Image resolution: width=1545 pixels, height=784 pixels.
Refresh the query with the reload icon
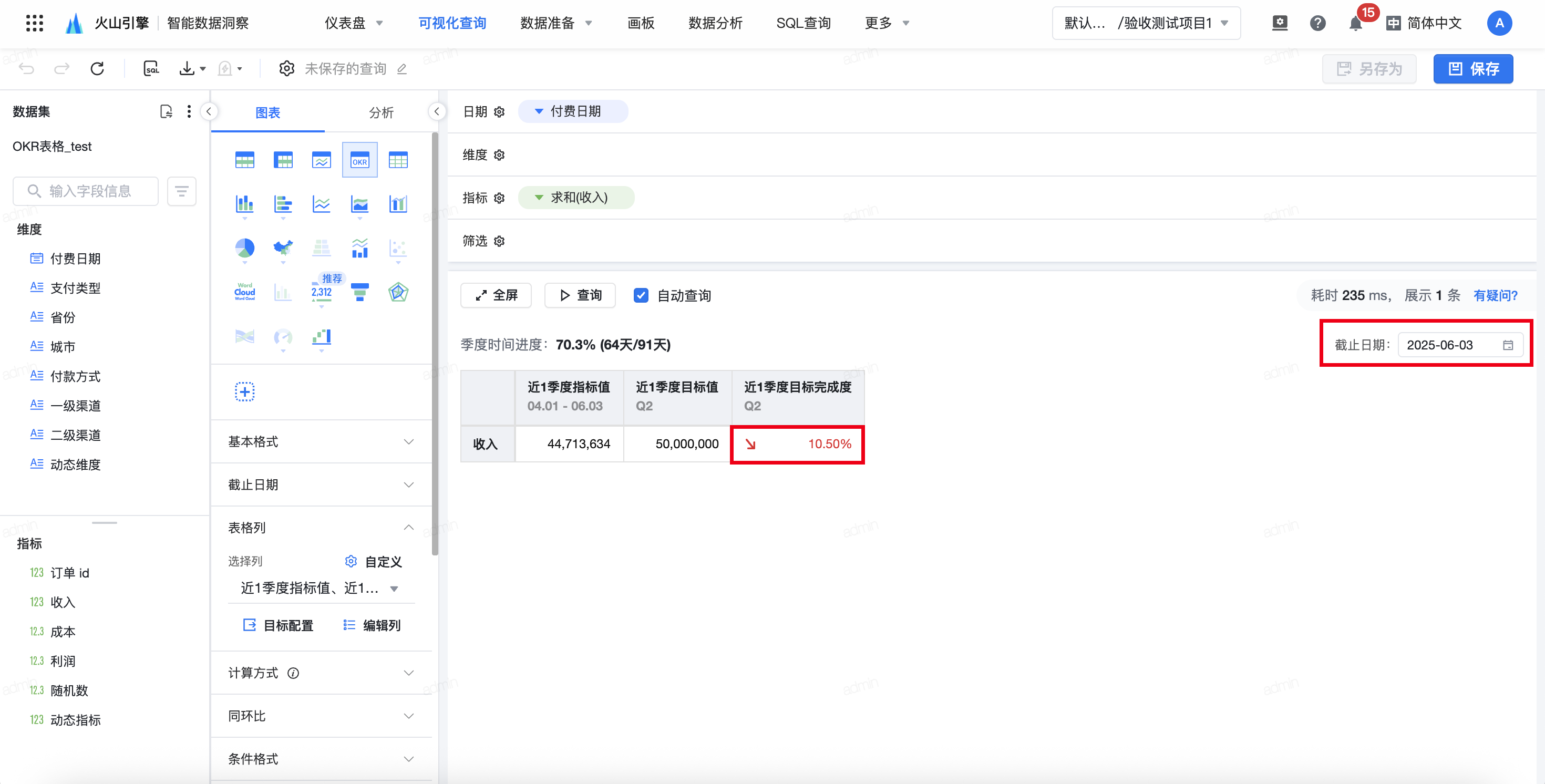97,68
